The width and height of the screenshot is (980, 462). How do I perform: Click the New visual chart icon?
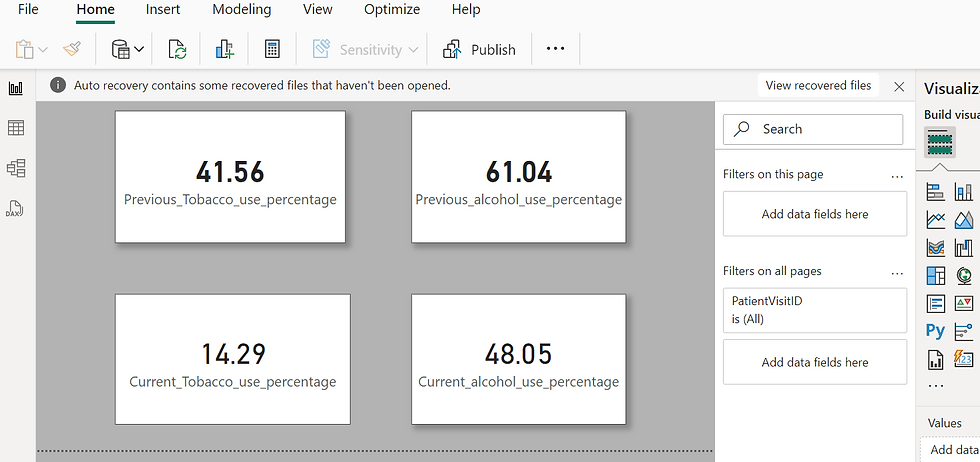tap(224, 49)
